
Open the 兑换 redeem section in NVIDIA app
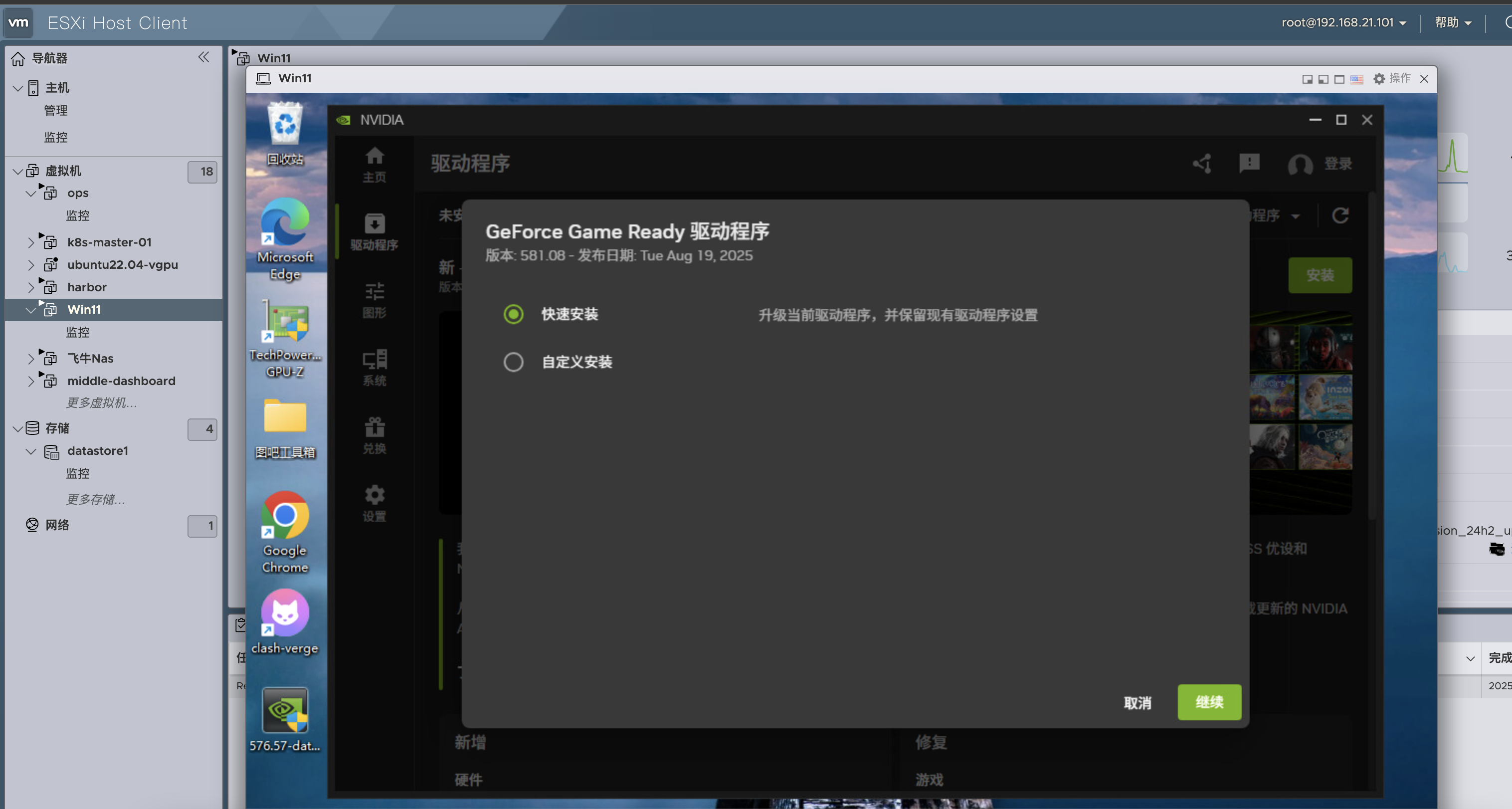[375, 434]
